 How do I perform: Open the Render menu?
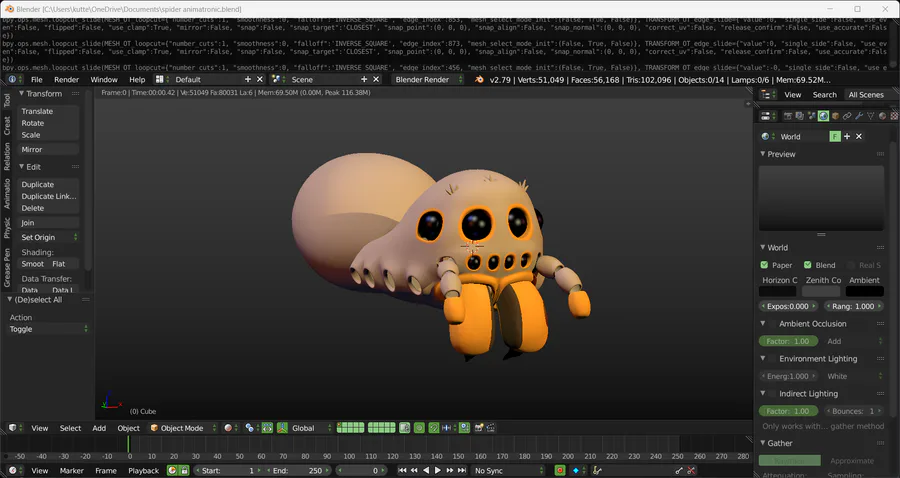[67, 79]
